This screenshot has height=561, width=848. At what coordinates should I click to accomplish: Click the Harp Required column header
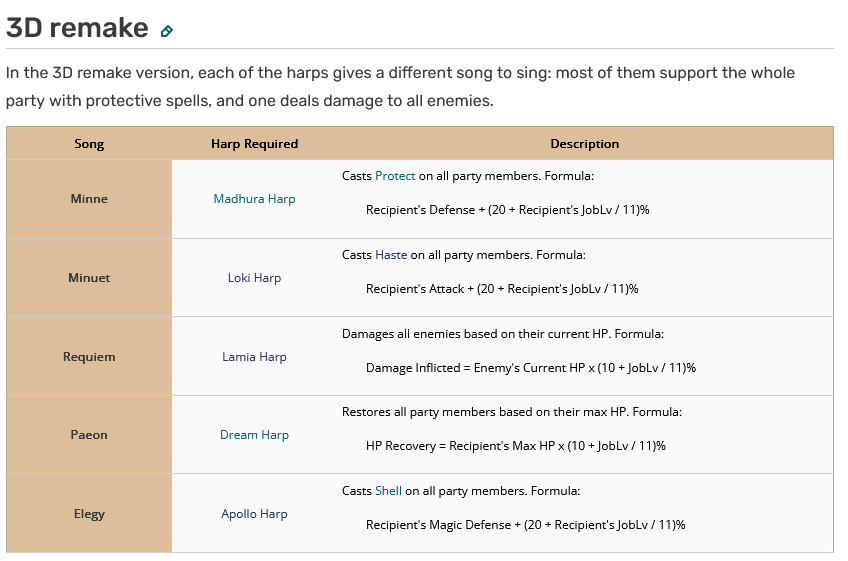[x=254, y=144]
